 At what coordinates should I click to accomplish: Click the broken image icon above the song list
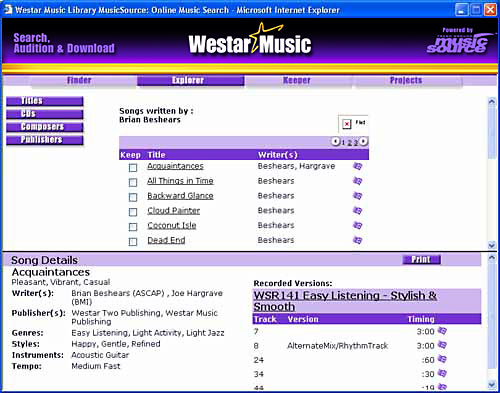[347, 124]
